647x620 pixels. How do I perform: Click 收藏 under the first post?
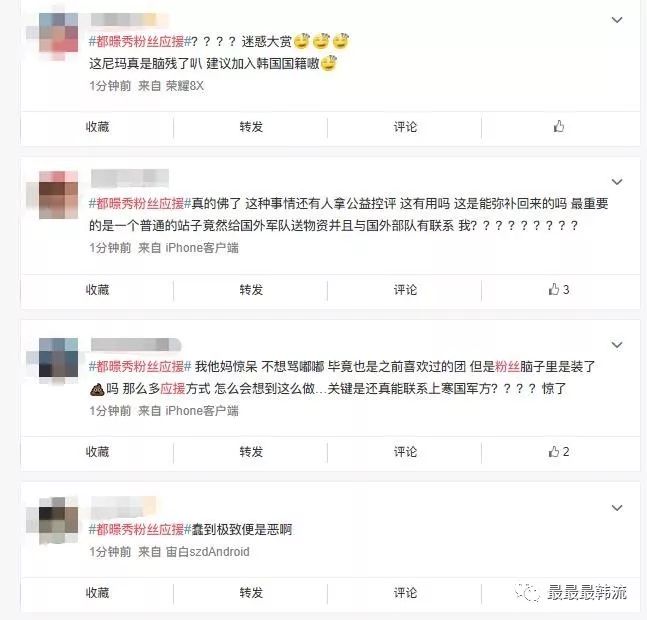[x=97, y=127]
